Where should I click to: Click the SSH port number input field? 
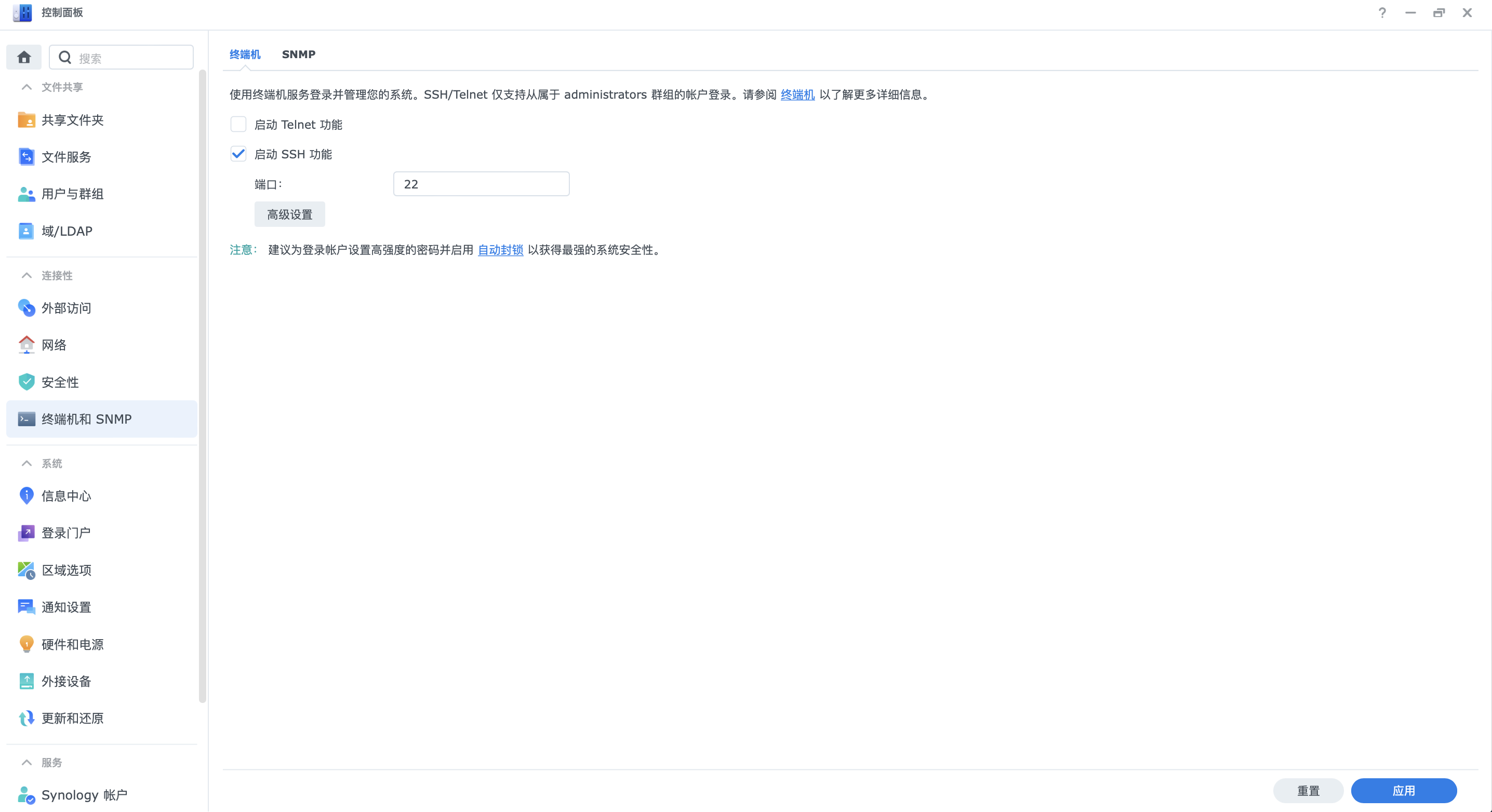tap(483, 184)
